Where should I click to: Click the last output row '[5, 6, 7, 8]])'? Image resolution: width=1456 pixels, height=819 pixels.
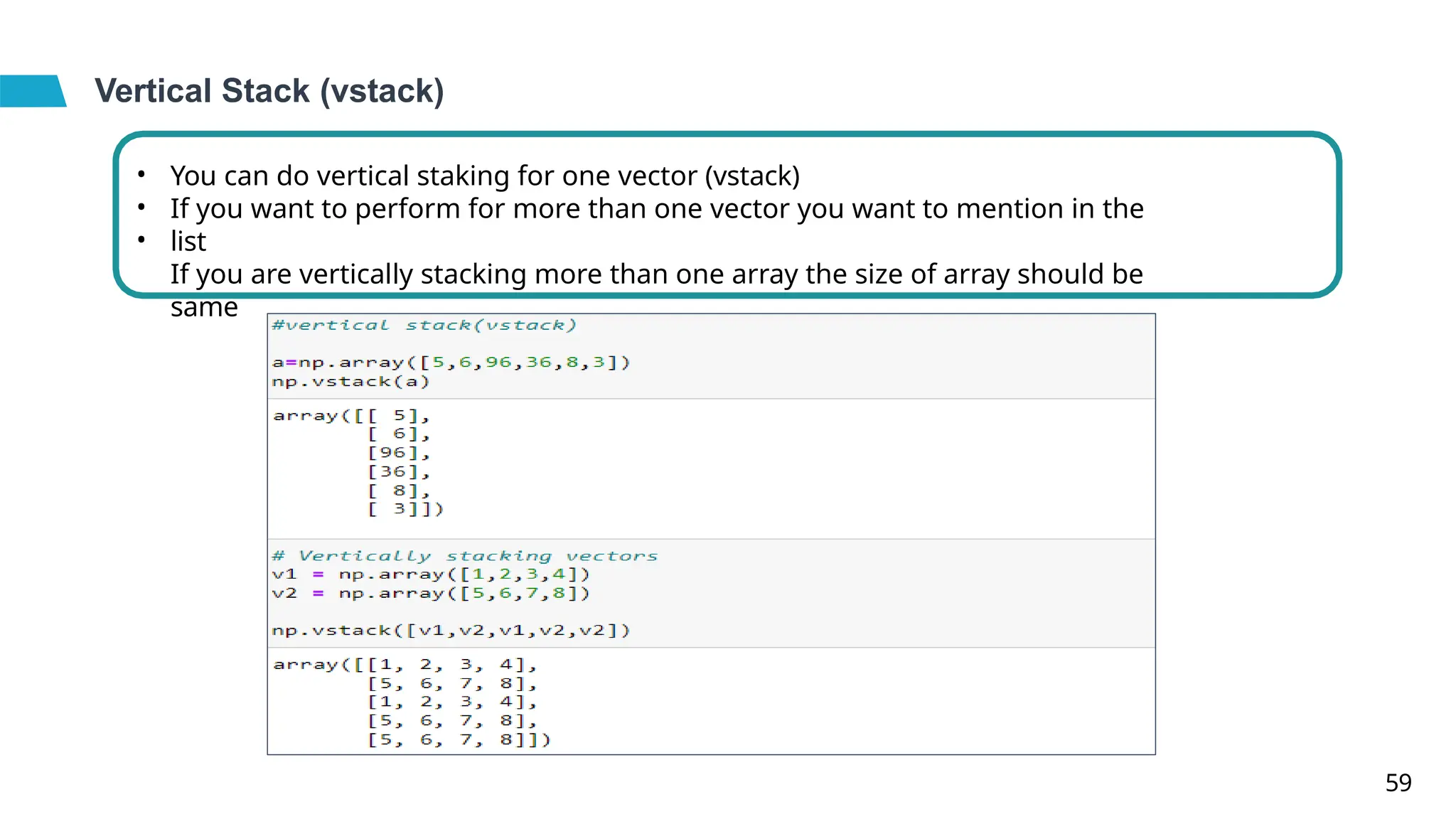click(x=459, y=740)
